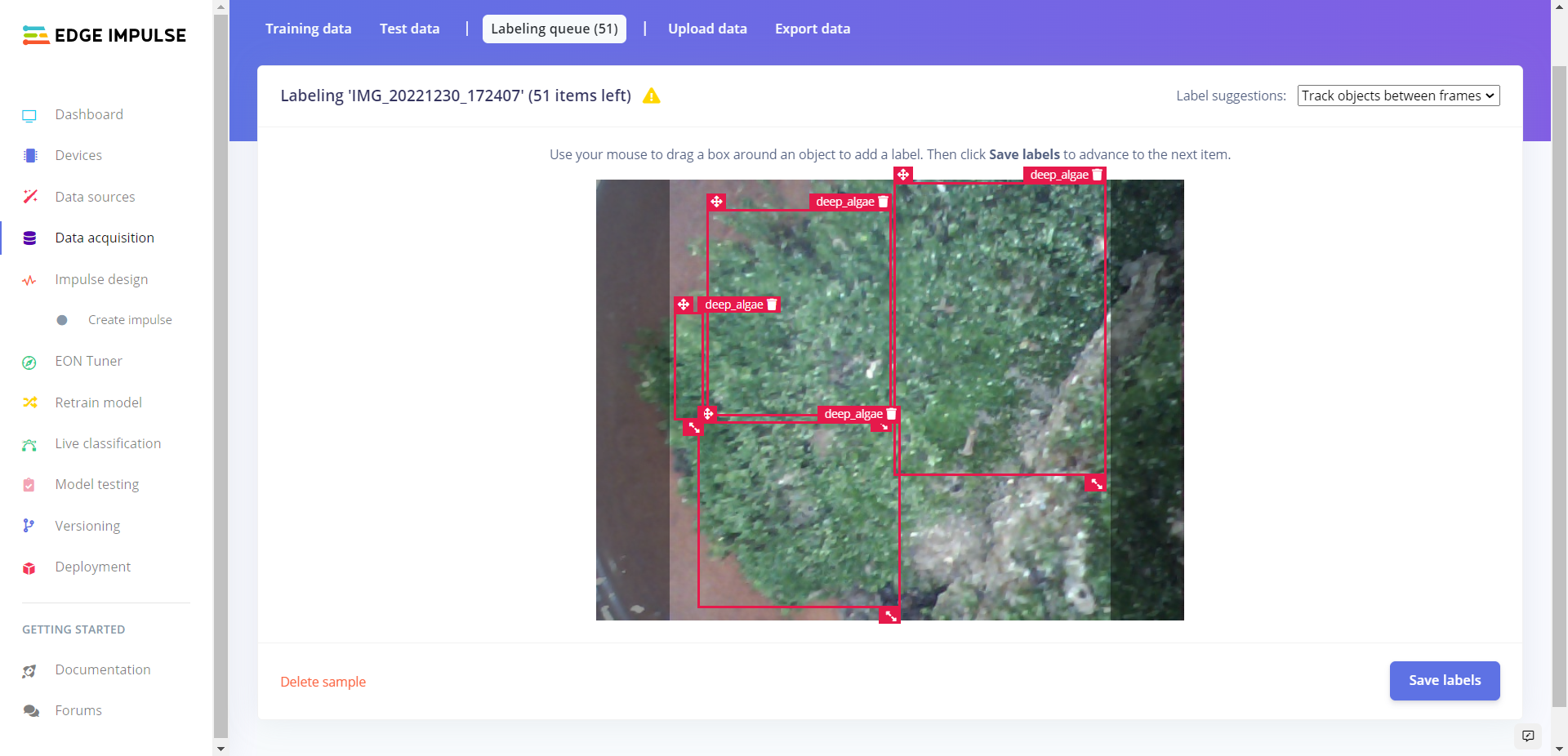
Task: Open the Label suggestions dropdown
Action: tap(1398, 96)
